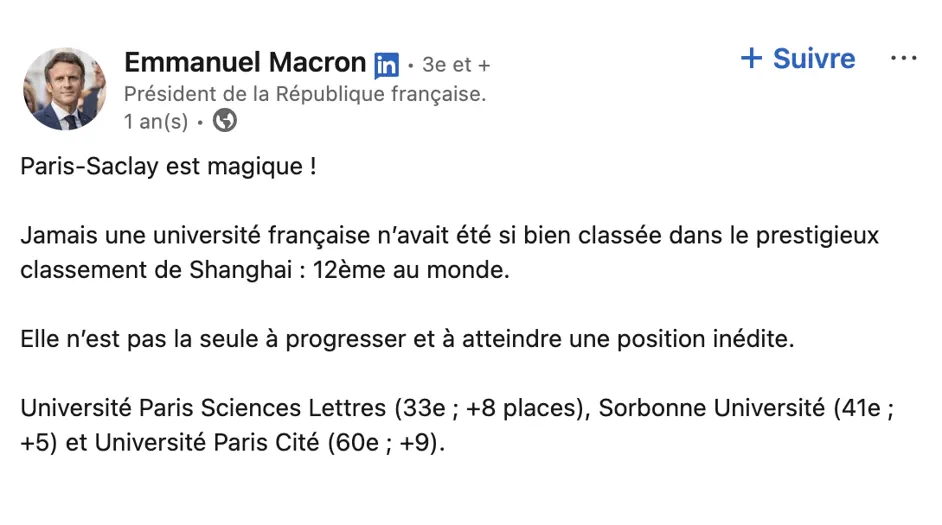Click the globe public visibility icon
Viewport: 942px width, 525px height.
click(x=226, y=121)
